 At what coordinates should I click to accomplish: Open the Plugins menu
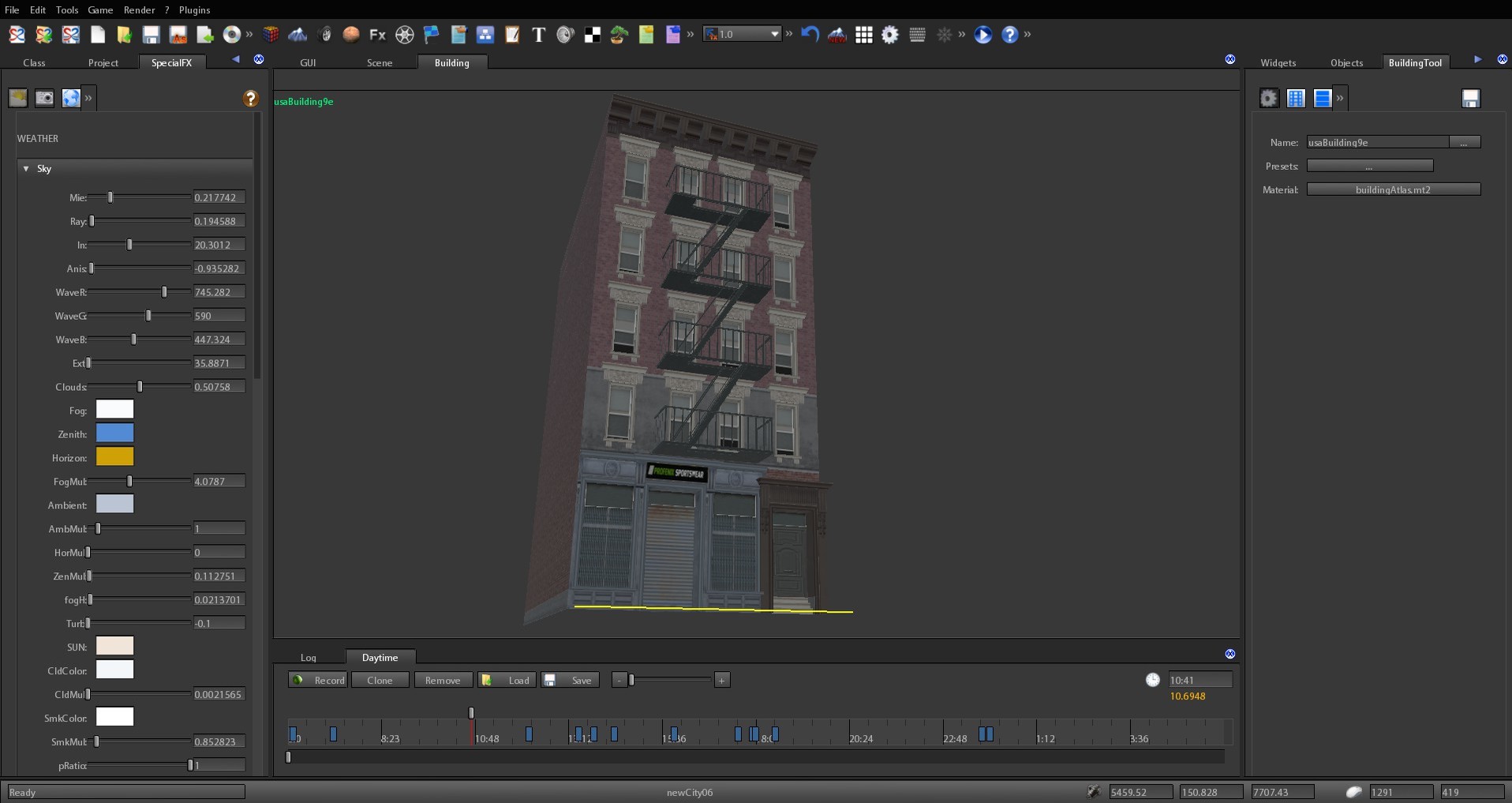tap(194, 10)
